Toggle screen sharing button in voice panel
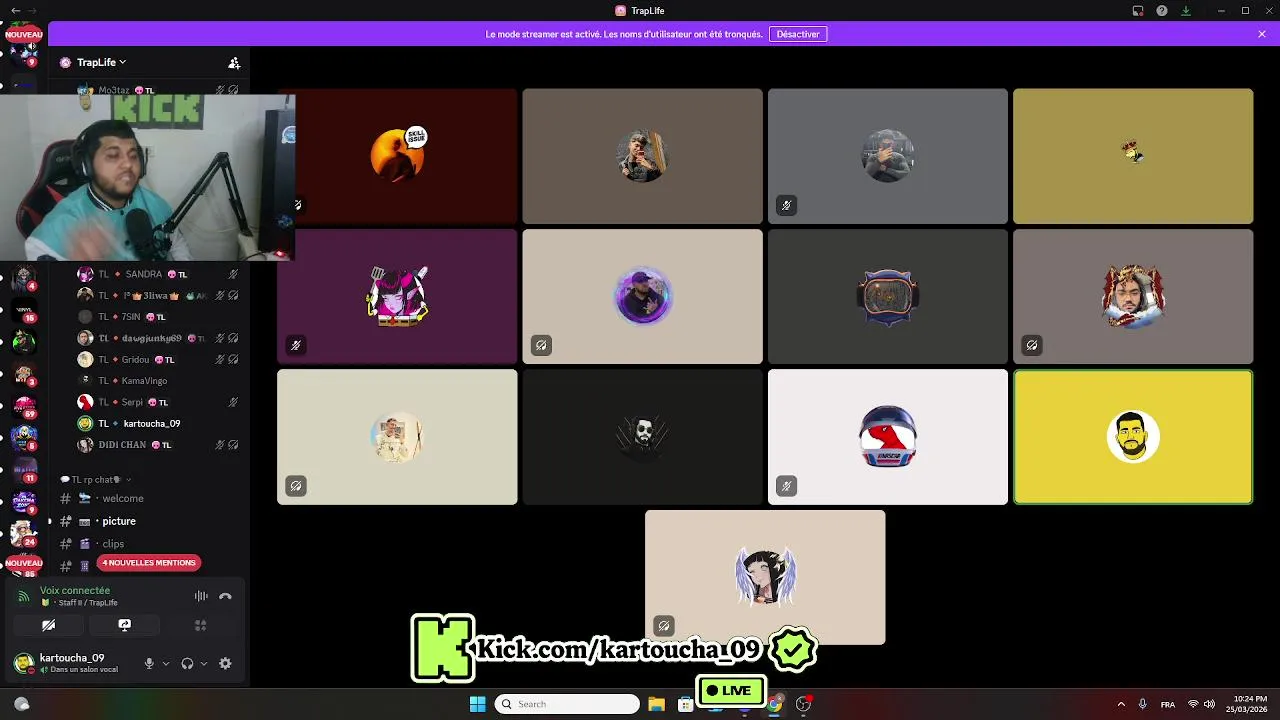1280x720 pixels. (x=124, y=625)
